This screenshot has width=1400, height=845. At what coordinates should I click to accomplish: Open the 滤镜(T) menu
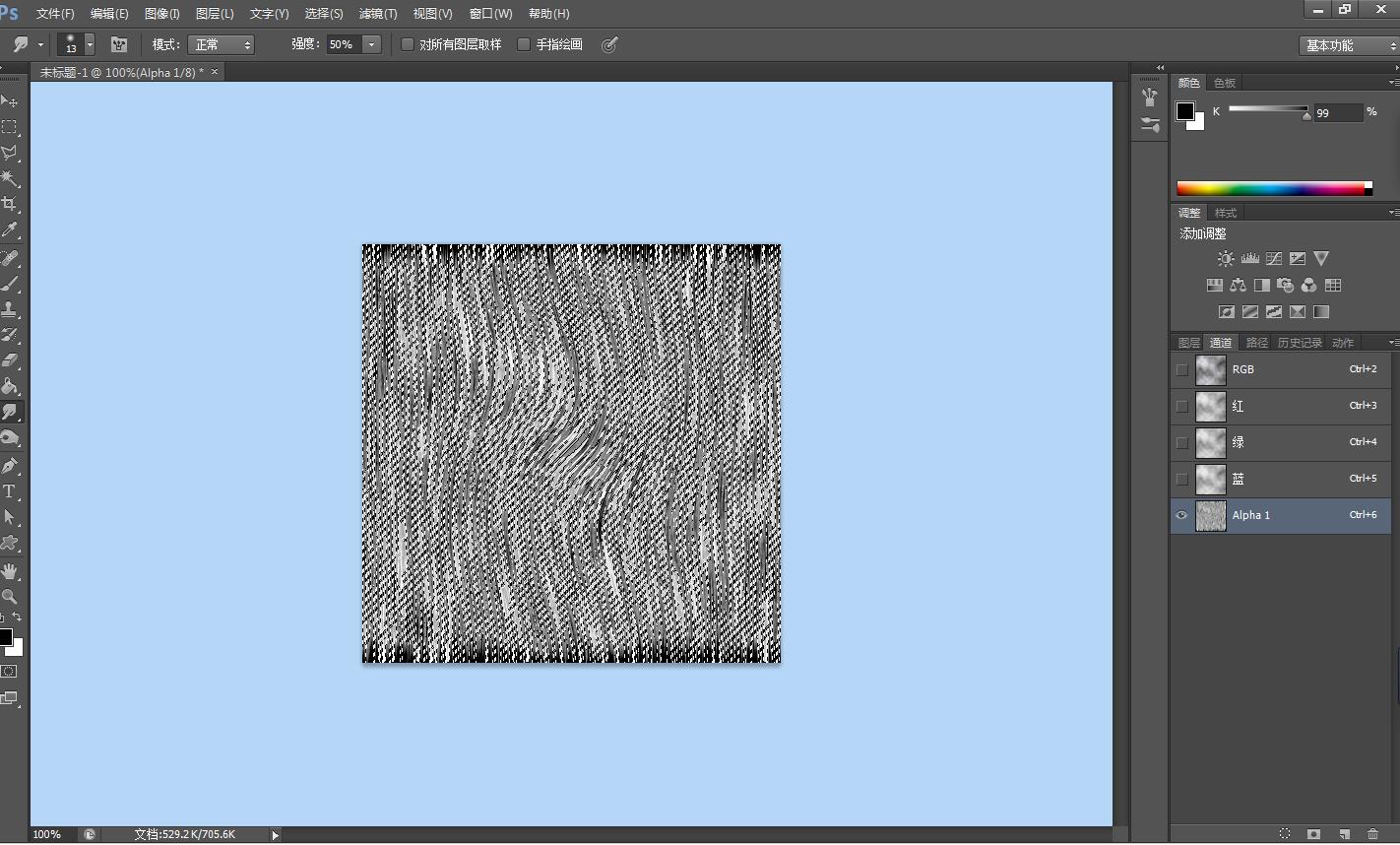coord(378,14)
